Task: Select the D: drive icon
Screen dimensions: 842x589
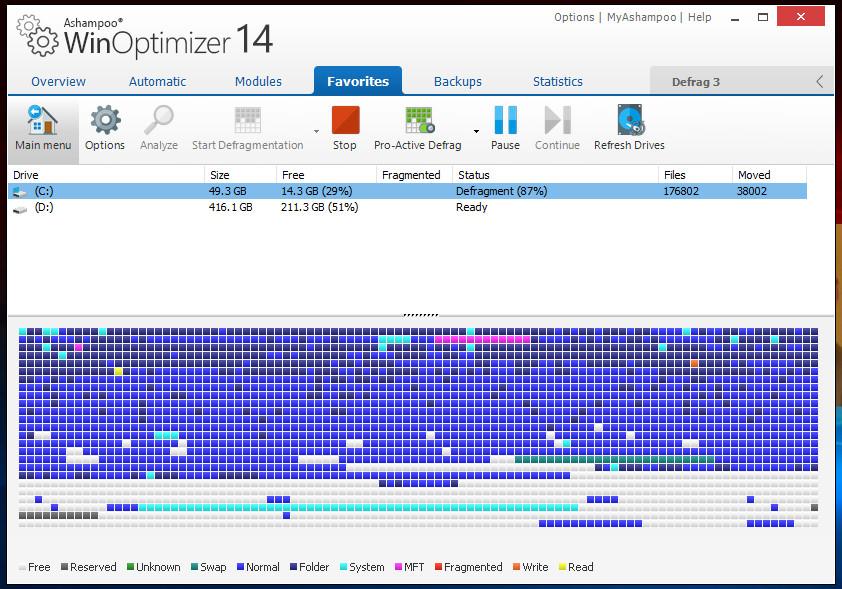Action: pos(20,209)
